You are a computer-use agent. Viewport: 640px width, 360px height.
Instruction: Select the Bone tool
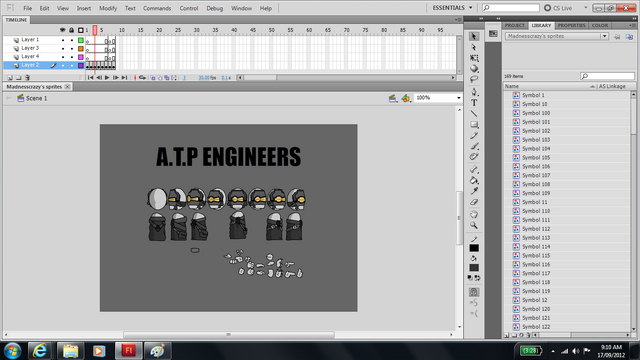click(x=474, y=169)
